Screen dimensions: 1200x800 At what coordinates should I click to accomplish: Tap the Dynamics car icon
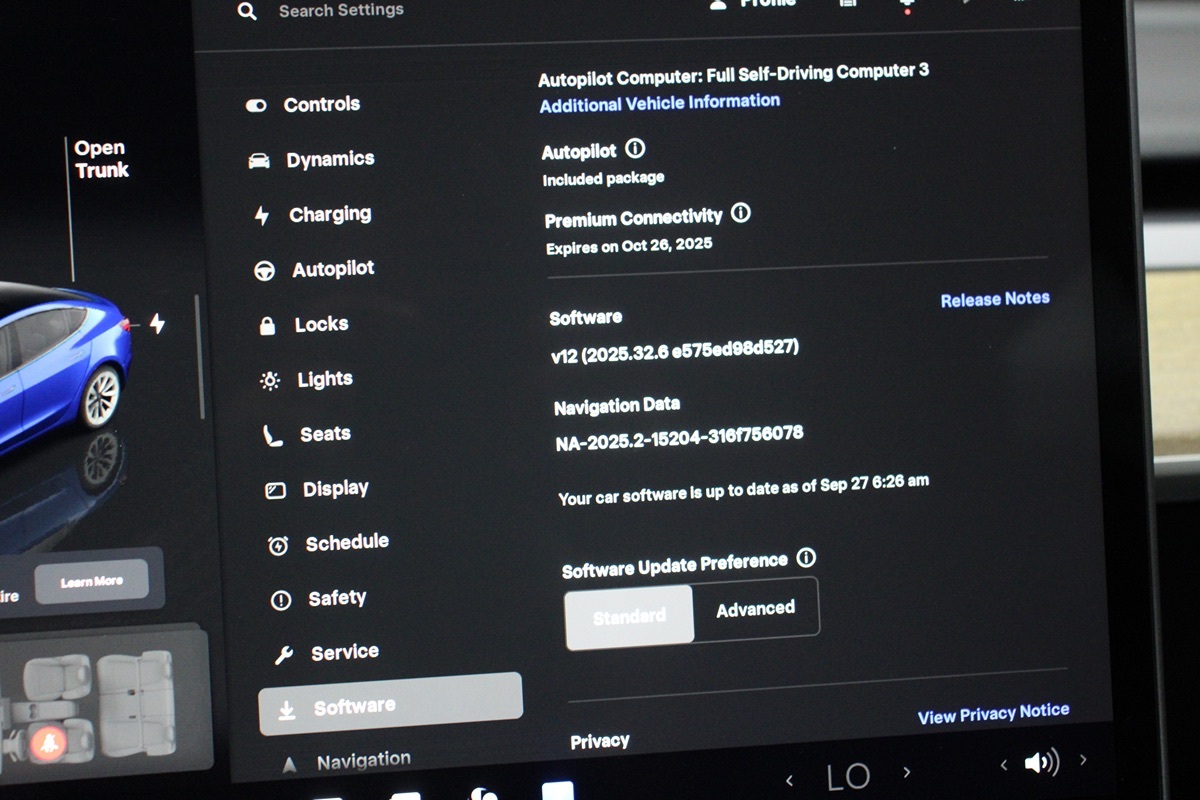(259, 160)
